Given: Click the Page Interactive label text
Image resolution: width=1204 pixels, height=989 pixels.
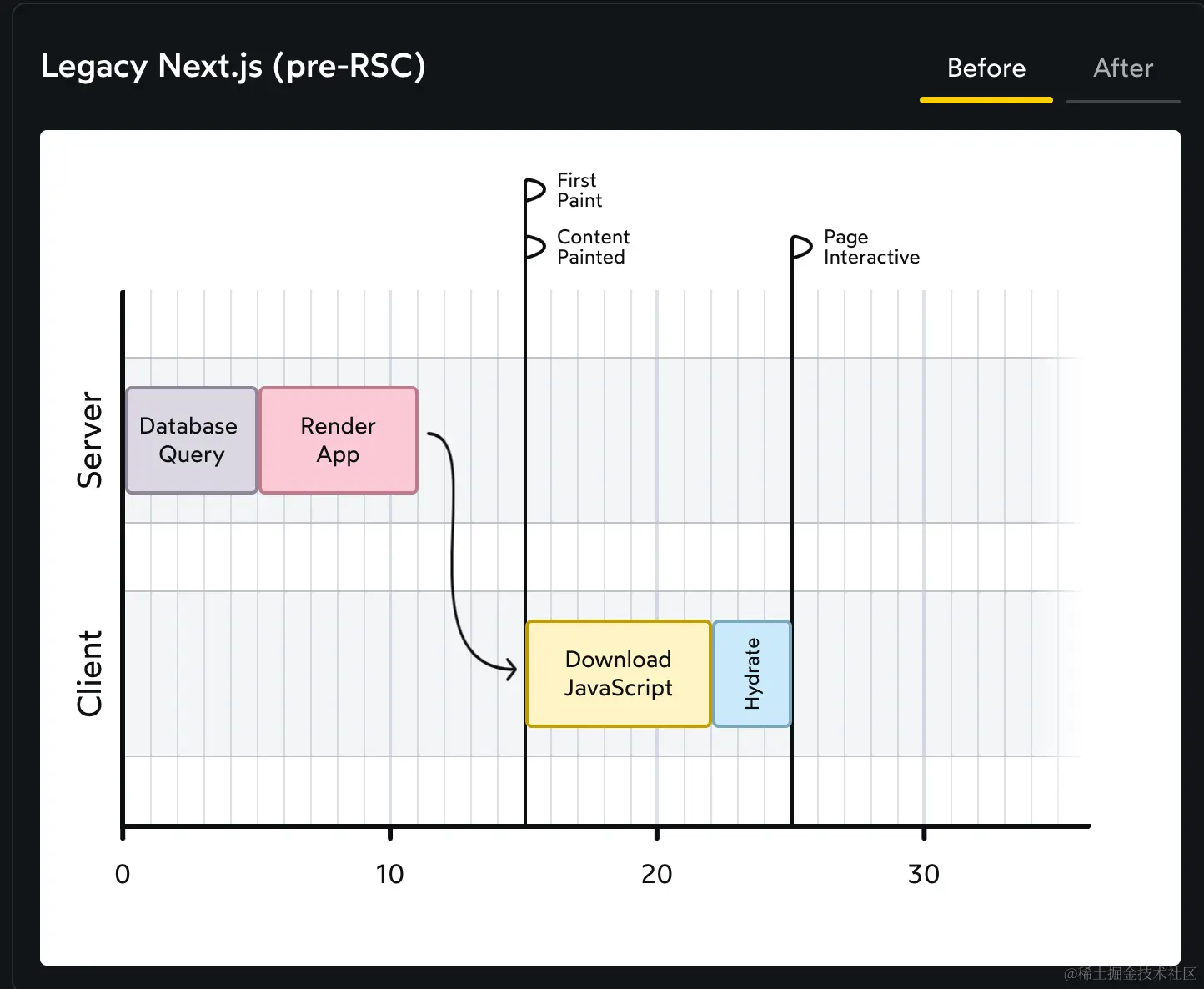Looking at the screenshot, I should pos(871,247).
